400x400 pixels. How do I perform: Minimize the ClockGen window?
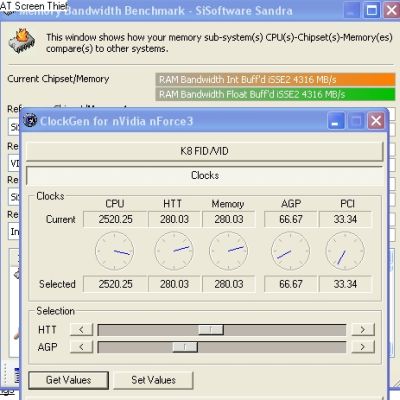pos(336,120)
